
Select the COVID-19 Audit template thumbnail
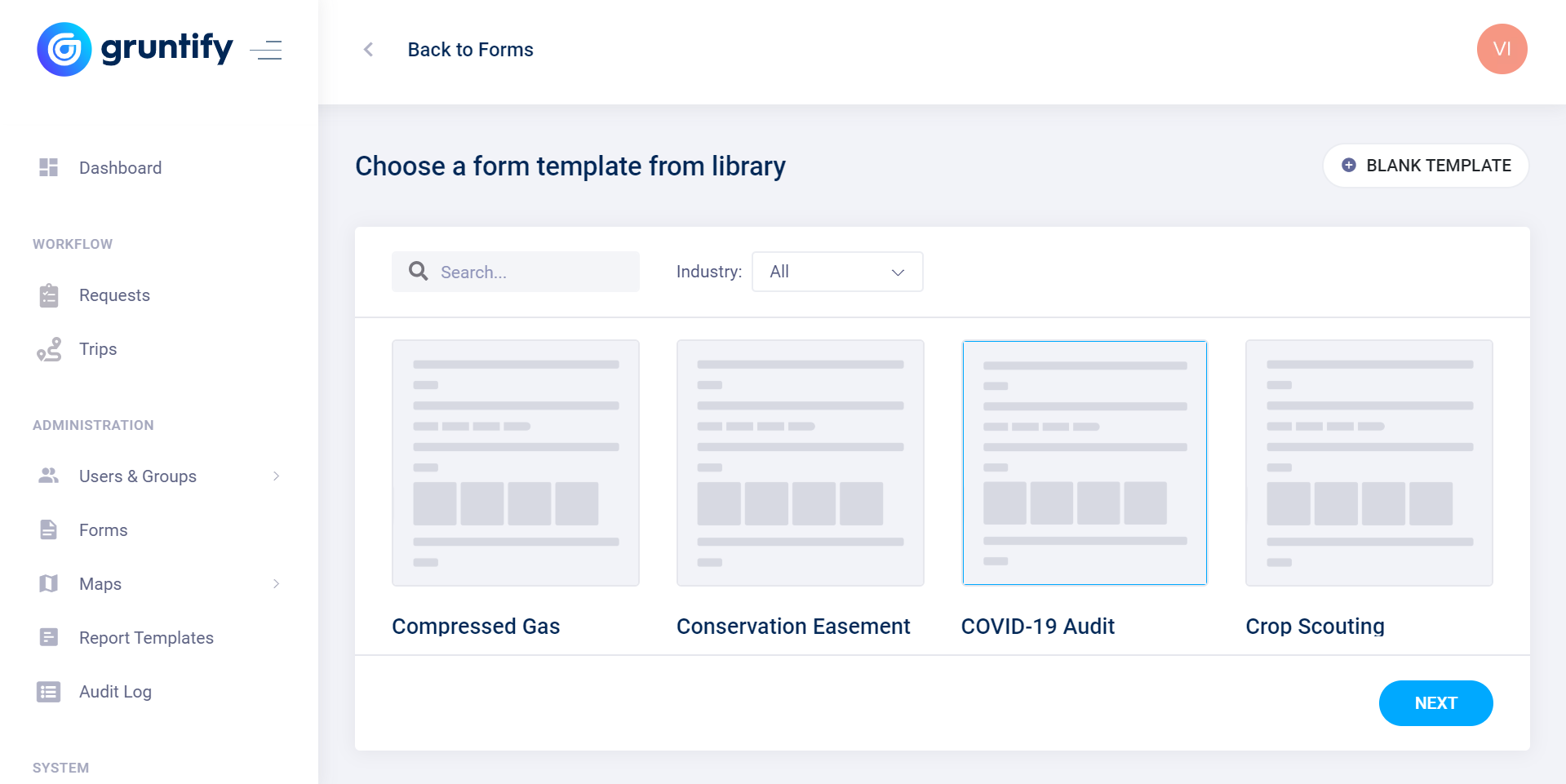pyautogui.click(x=1085, y=463)
